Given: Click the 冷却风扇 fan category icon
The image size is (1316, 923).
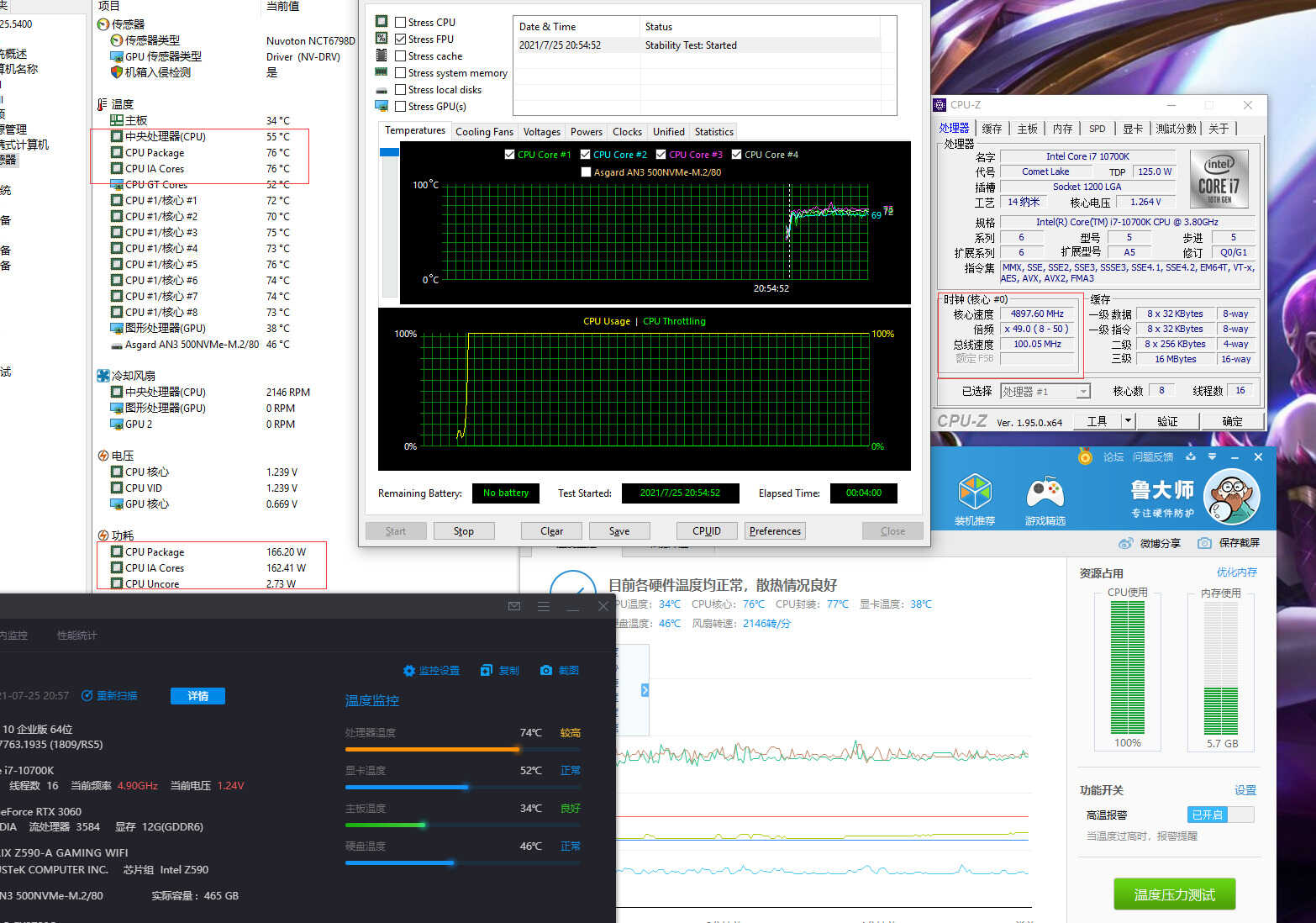Looking at the screenshot, I should 103,376.
